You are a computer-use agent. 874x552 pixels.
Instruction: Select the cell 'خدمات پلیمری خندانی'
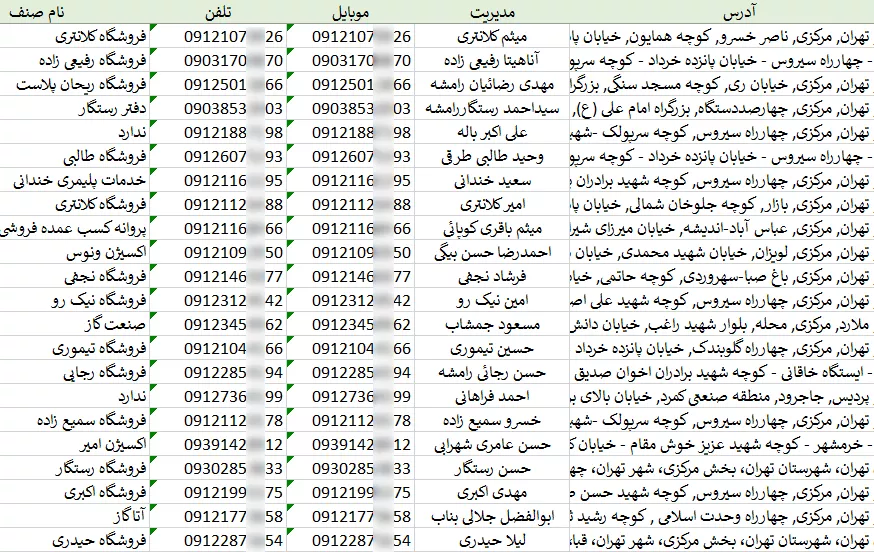75,180
